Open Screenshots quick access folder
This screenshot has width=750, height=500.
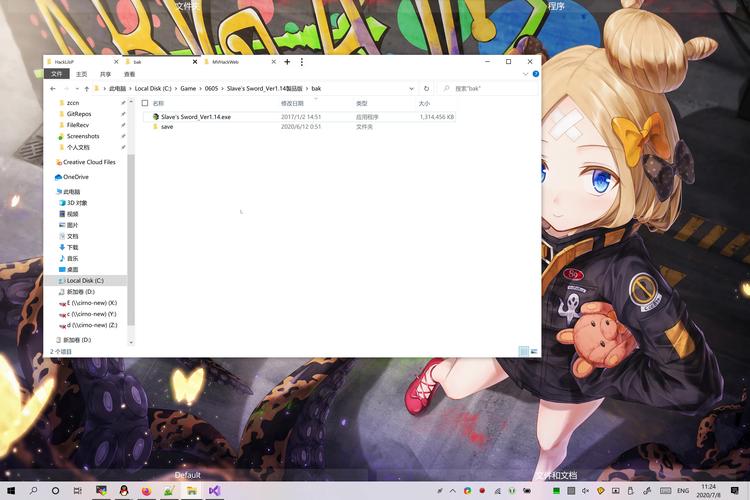pyautogui.click(x=79, y=136)
